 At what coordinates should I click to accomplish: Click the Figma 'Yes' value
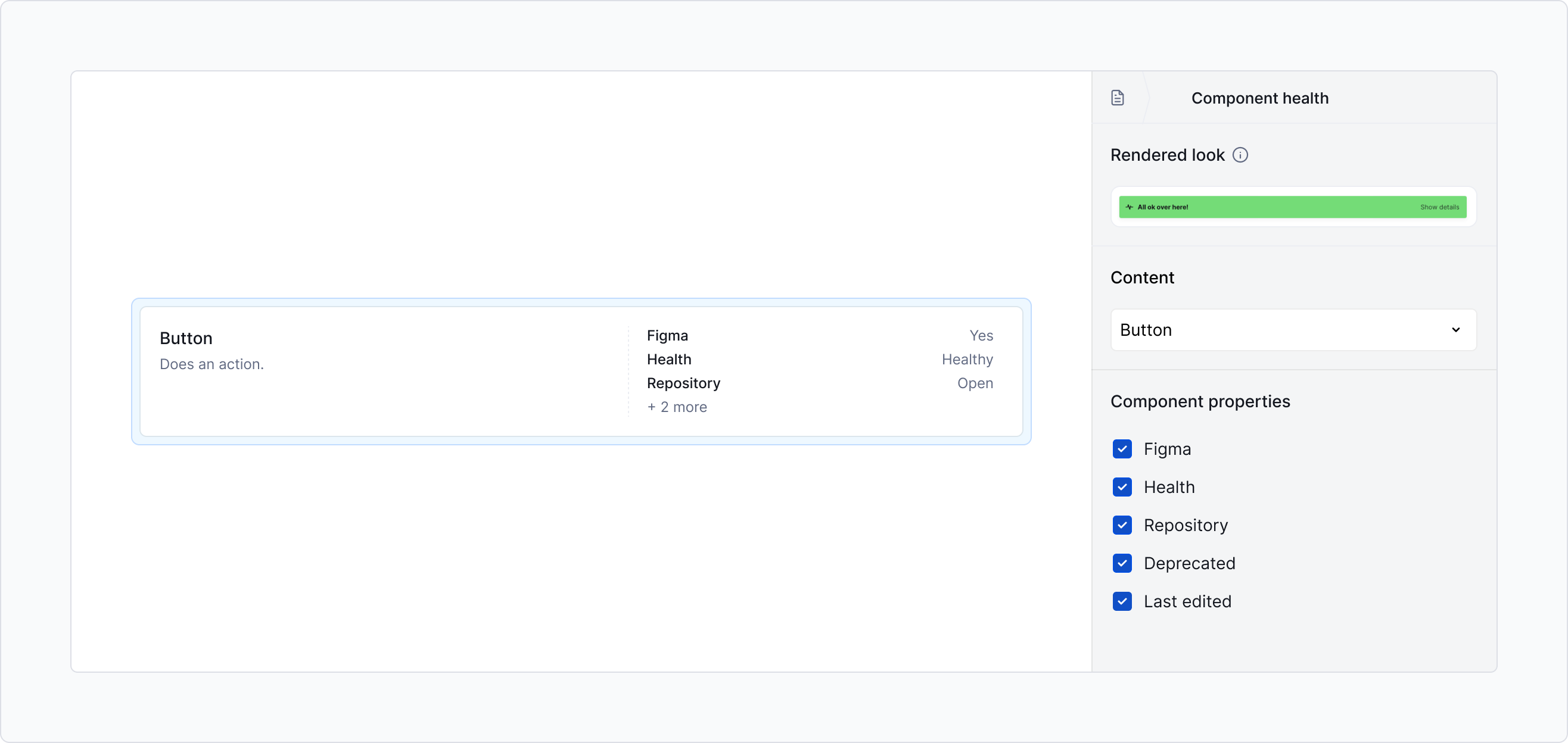click(x=981, y=336)
